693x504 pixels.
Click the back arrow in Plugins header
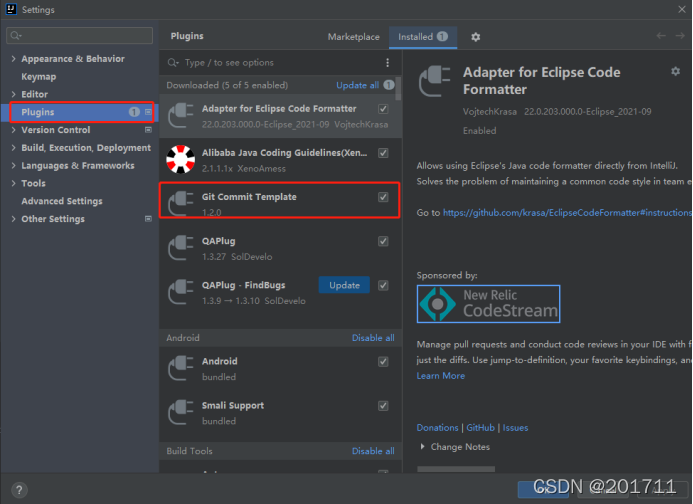pyautogui.click(x=661, y=36)
